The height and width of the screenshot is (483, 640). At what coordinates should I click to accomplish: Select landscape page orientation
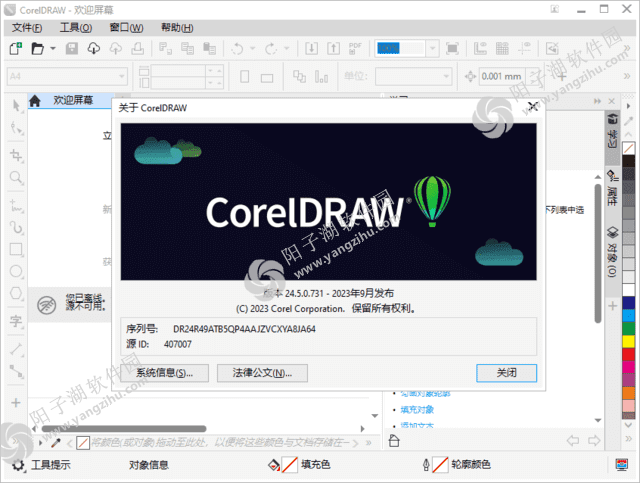coord(267,77)
